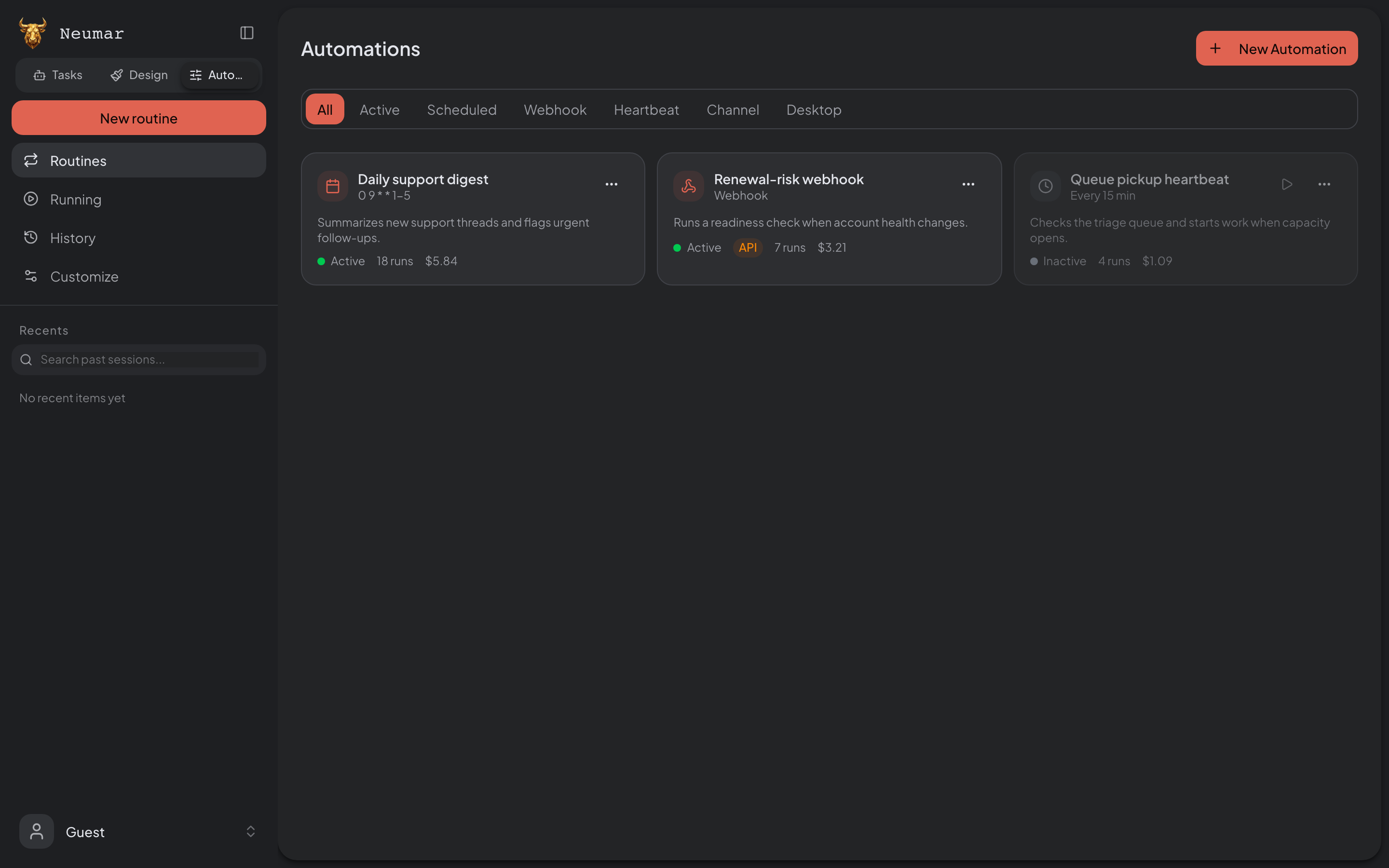Screen dimensions: 1389x868
Task: Click the '7 runs' count text
Action: coord(790,248)
